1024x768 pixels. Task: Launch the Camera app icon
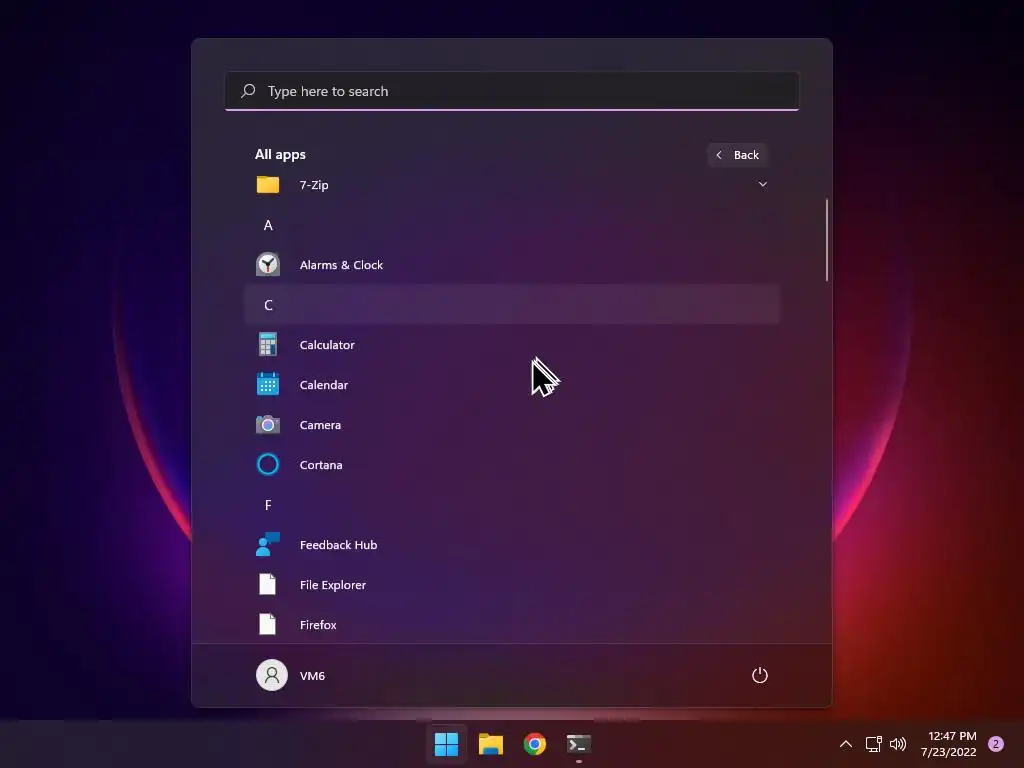tap(268, 424)
